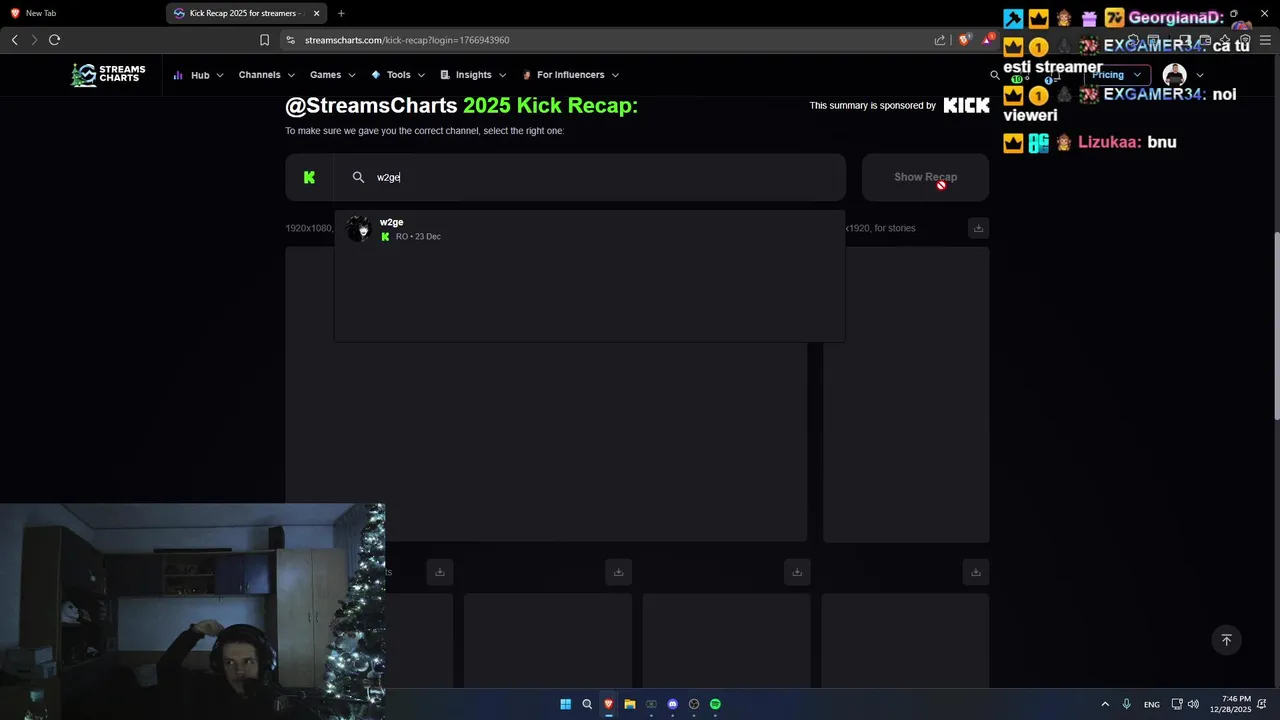
Task: Expand the Tools menu
Action: pyautogui.click(x=398, y=75)
